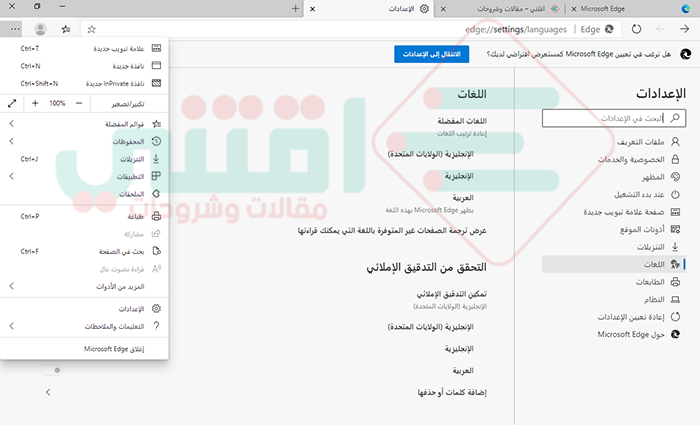Open نافذة InPrivate جديدة menu item
Screen dimensions: 700x425
(x=84, y=83)
